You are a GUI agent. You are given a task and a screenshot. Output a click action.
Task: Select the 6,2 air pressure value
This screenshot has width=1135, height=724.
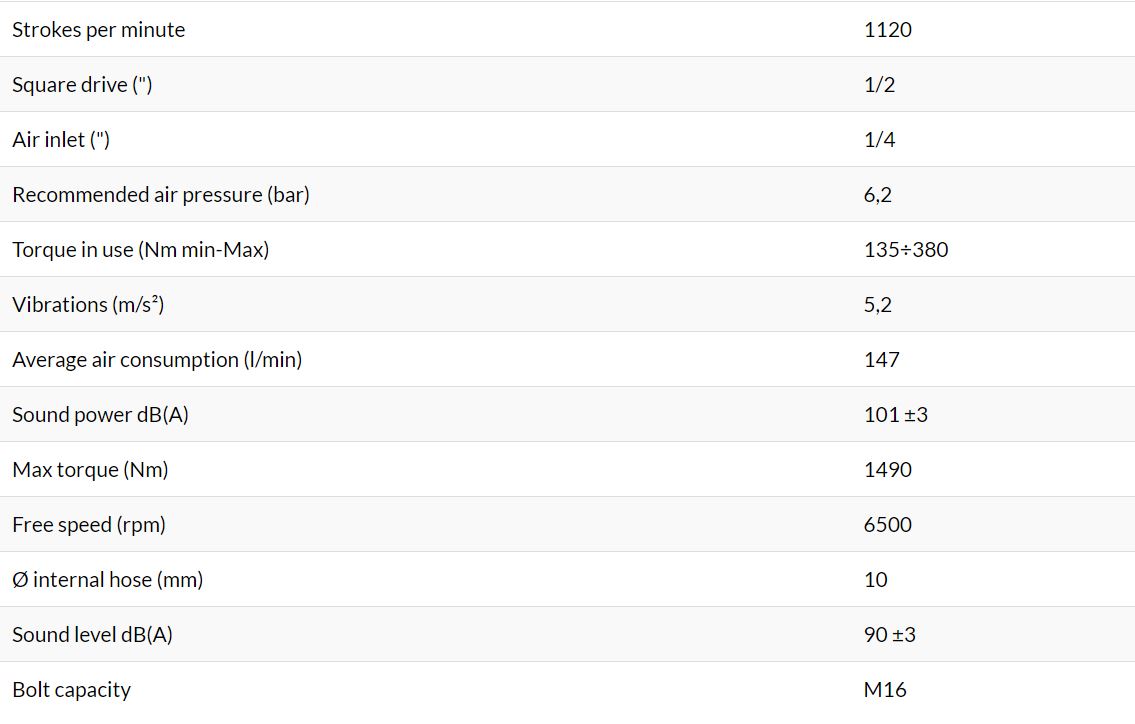point(877,195)
